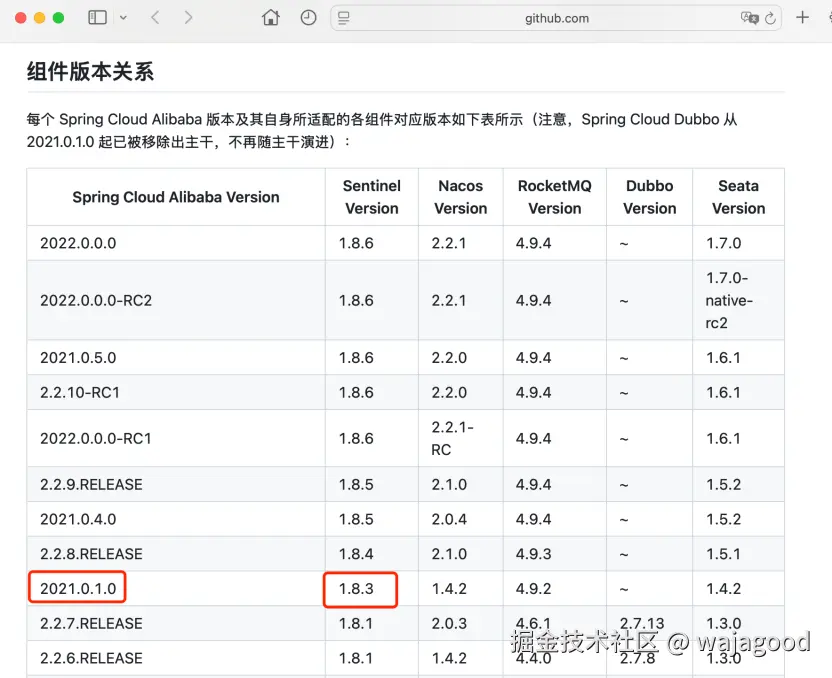Click Nacos 2.2.0 cell in 2021.0.5.0 row

point(461,358)
